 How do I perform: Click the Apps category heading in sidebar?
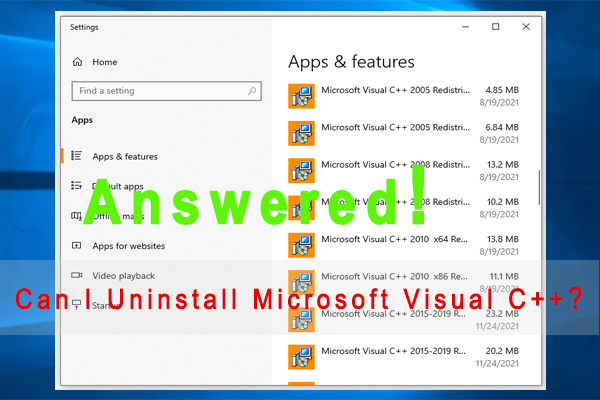[82, 120]
